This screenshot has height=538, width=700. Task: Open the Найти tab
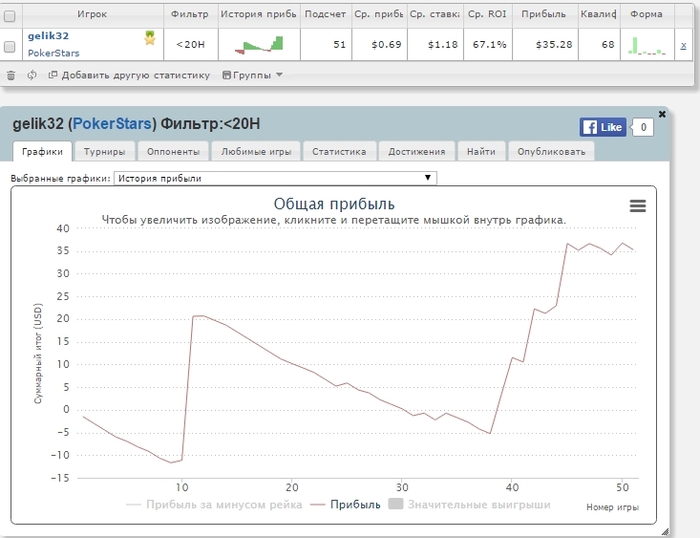[x=481, y=152]
